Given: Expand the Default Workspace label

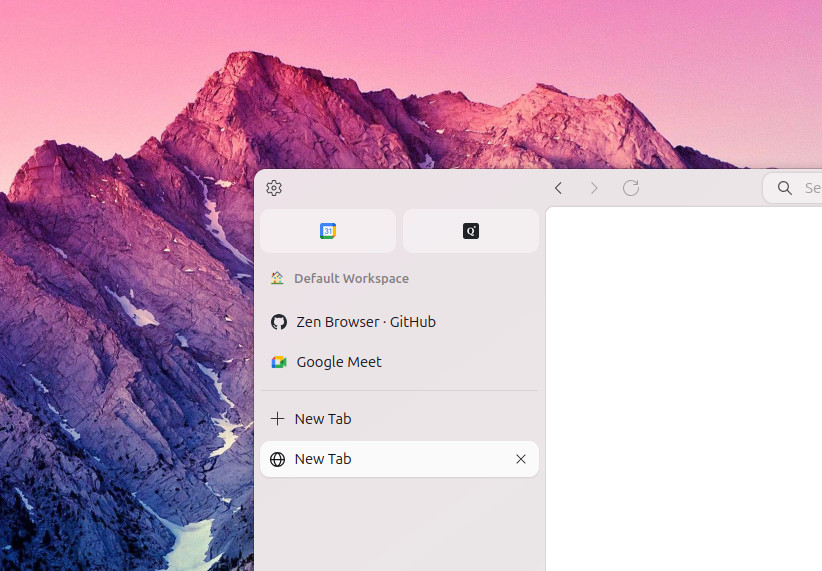Looking at the screenshot, I should 351,278.
